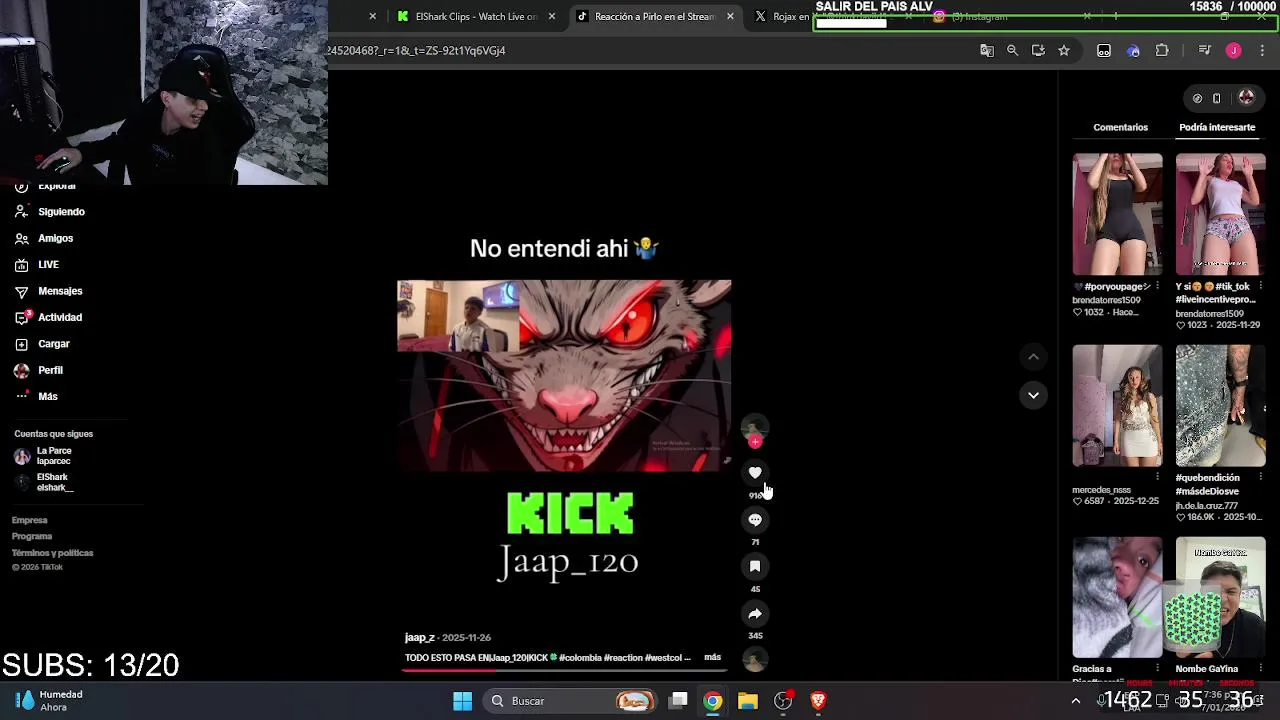1280x720 pixels.
Task: Click the video player frame
Action: pyautogui.click(x=564, y=375)
